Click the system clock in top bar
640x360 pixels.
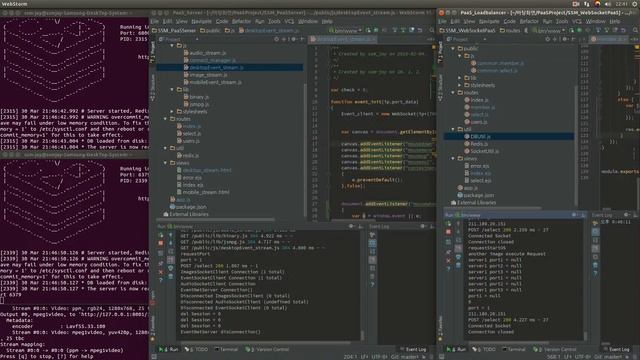622,4
